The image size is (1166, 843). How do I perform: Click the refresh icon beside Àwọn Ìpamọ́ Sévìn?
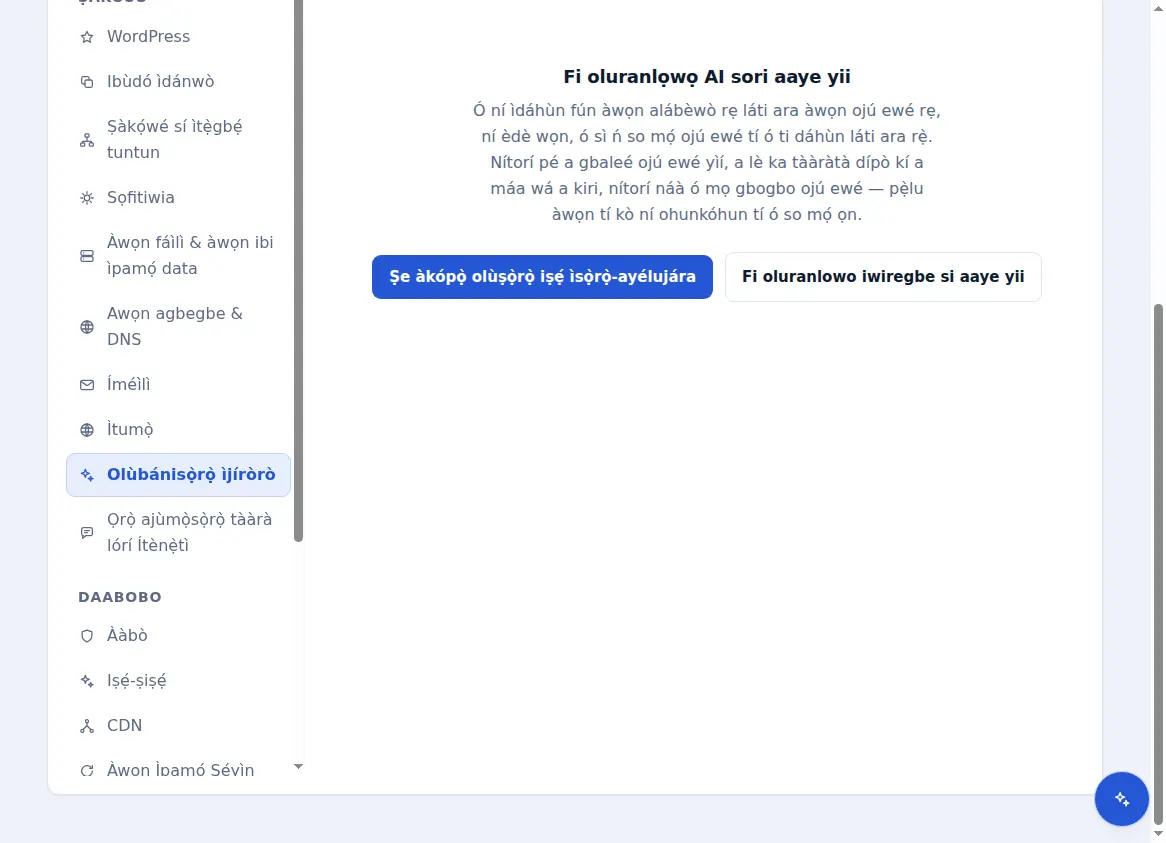point(87,771)
